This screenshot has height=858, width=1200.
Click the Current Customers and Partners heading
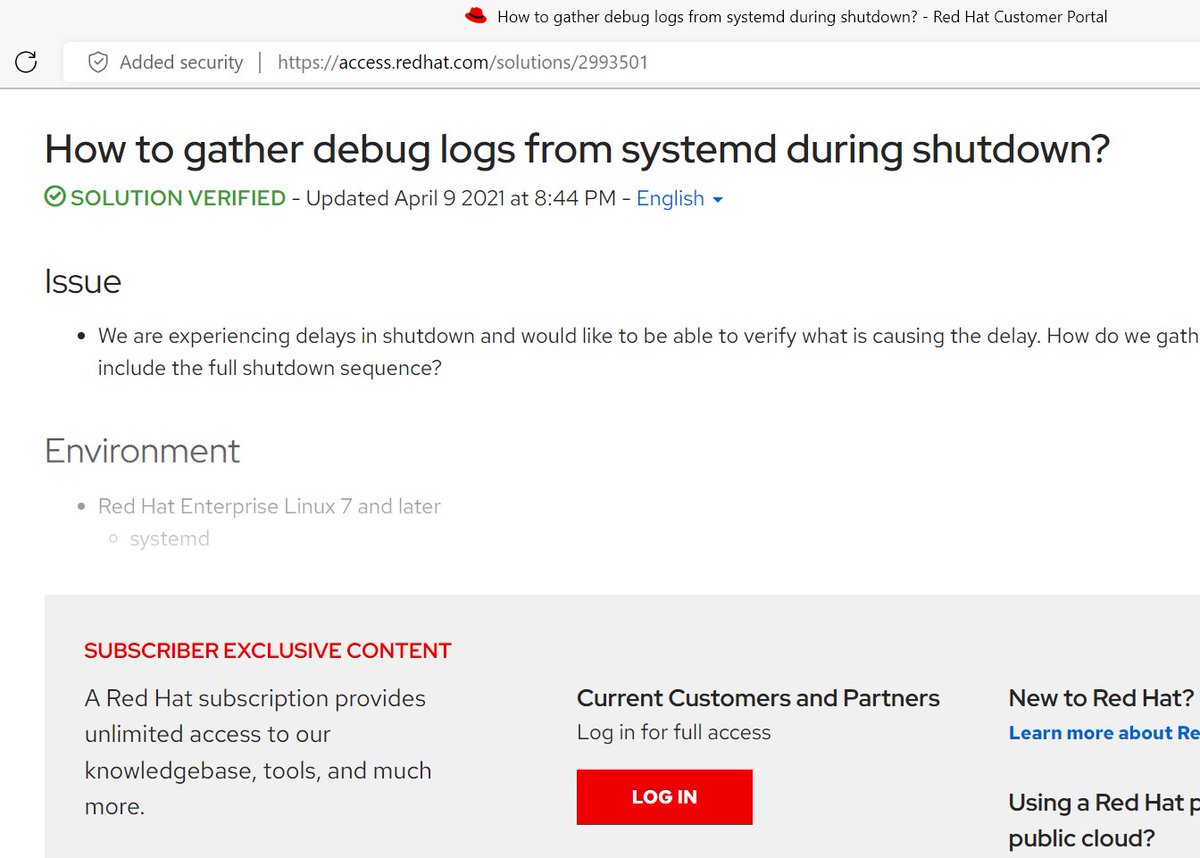(x=758, y=698)
